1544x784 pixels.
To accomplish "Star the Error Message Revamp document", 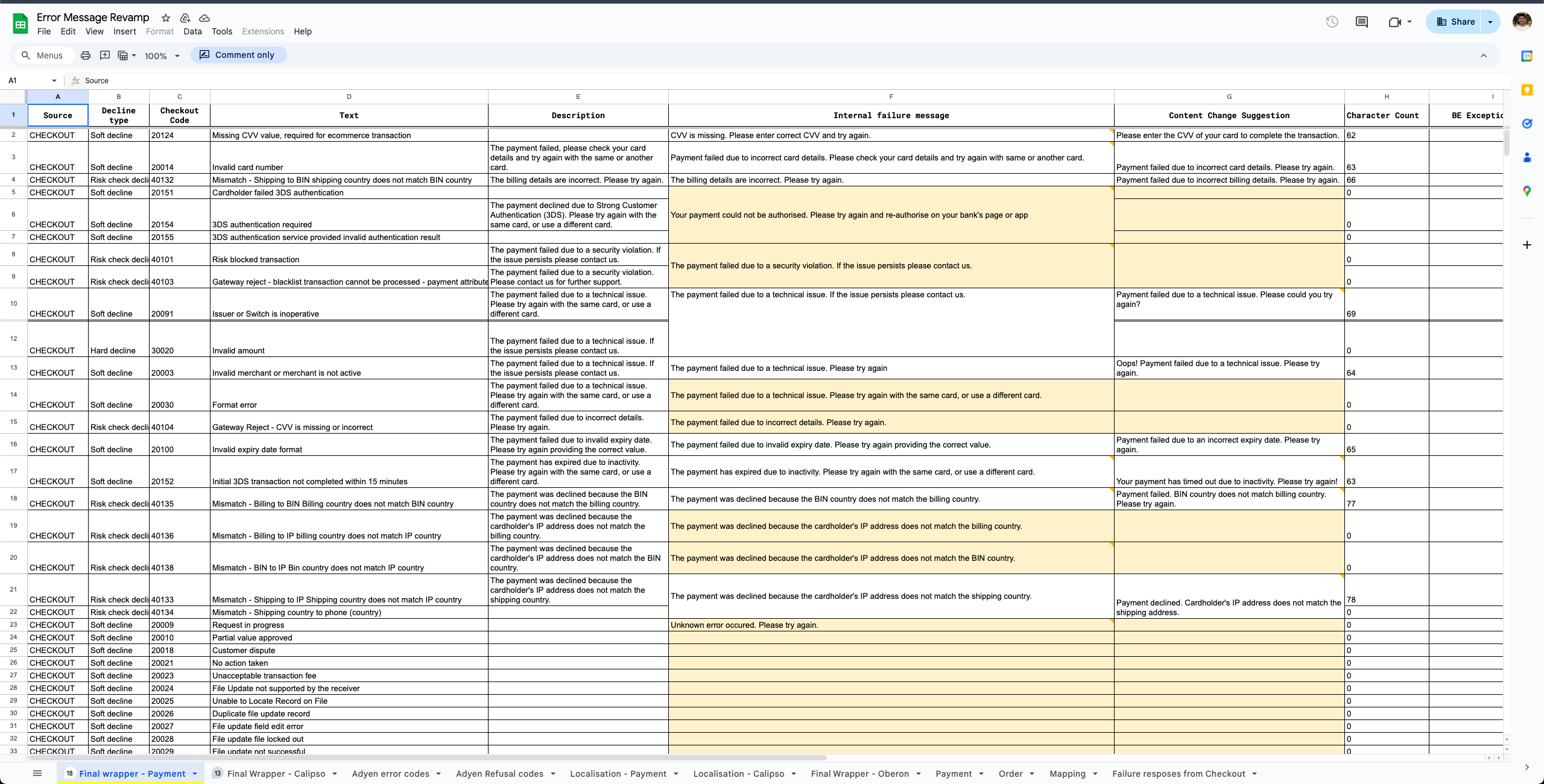I will click(x=166, y=18).
